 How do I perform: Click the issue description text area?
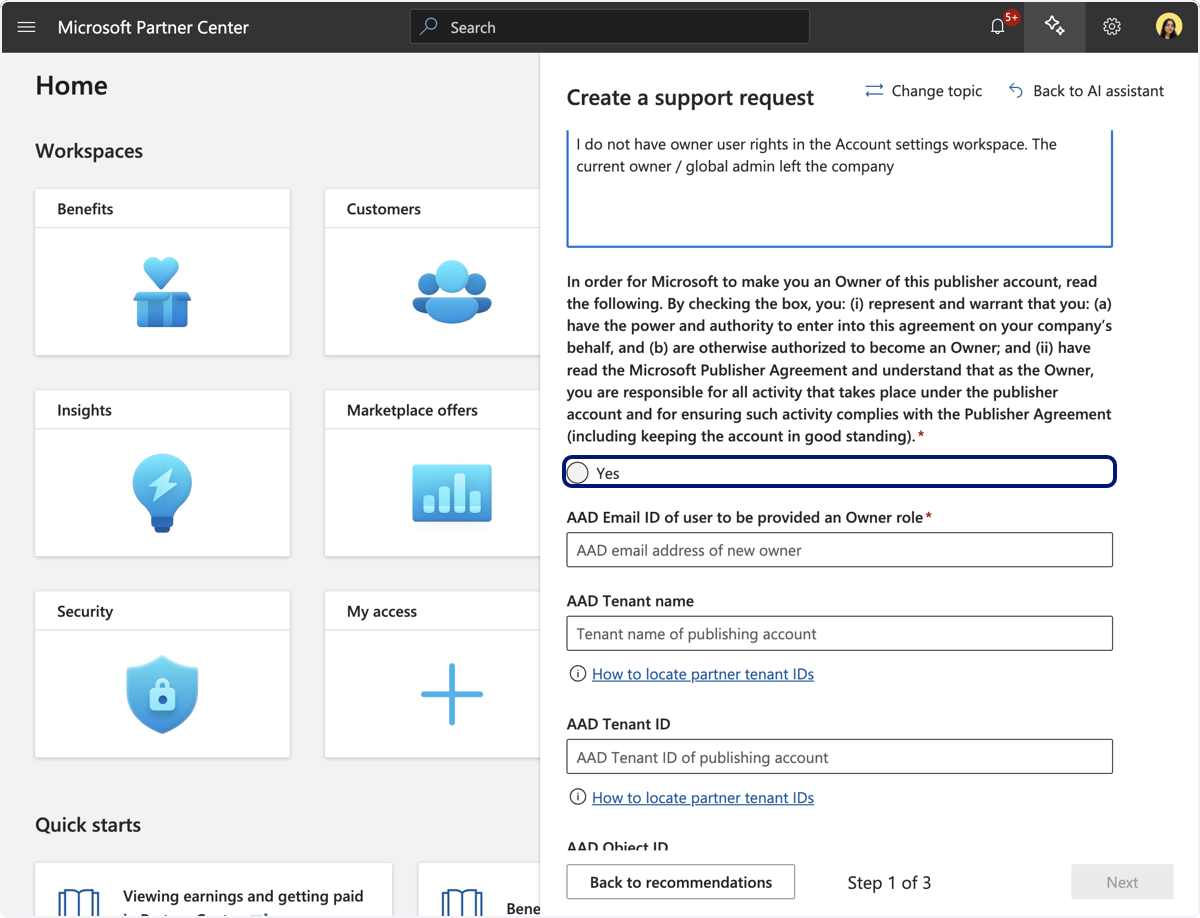click(839, 187)
